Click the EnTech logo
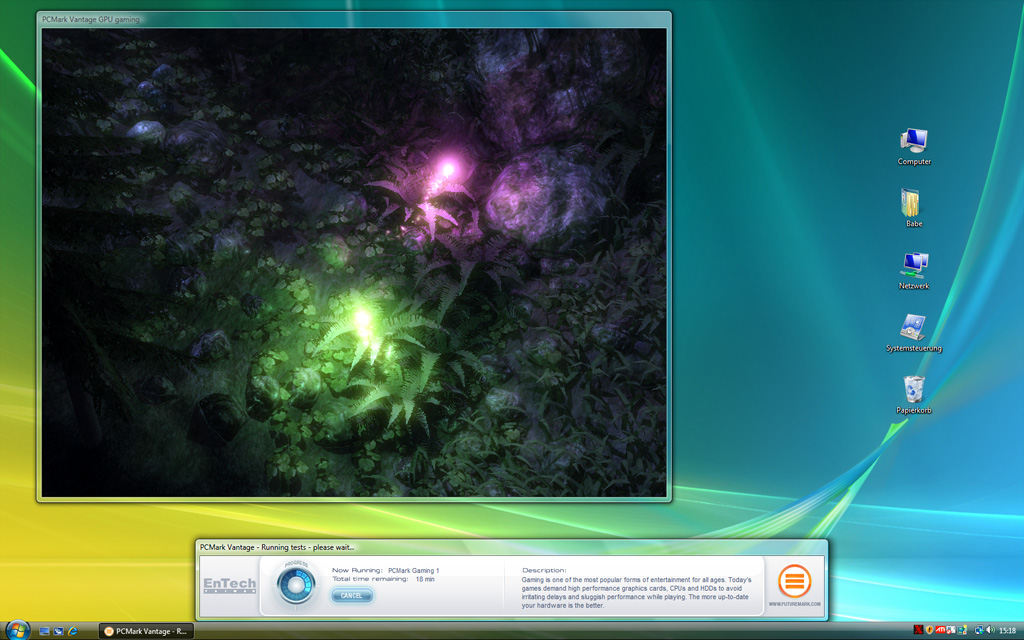 229,585
